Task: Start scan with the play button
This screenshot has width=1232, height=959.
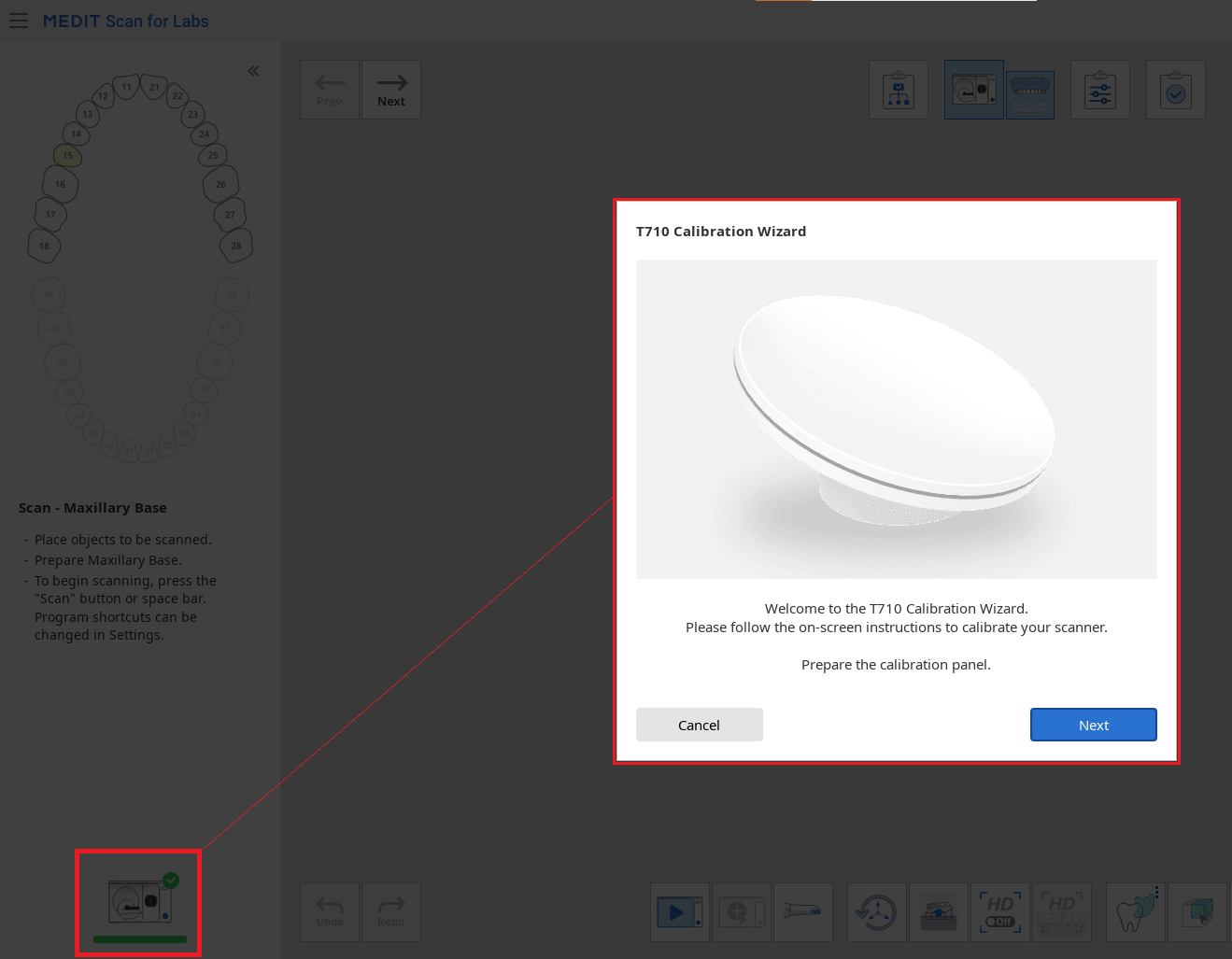Action: pyautogui.click(x=680, y=912)
